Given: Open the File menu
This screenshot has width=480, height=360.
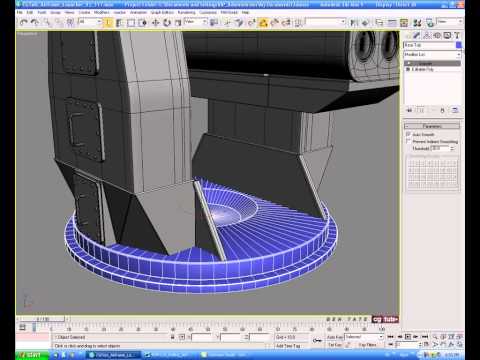Looking at the screenshot, I should click(x=20, y=12).
